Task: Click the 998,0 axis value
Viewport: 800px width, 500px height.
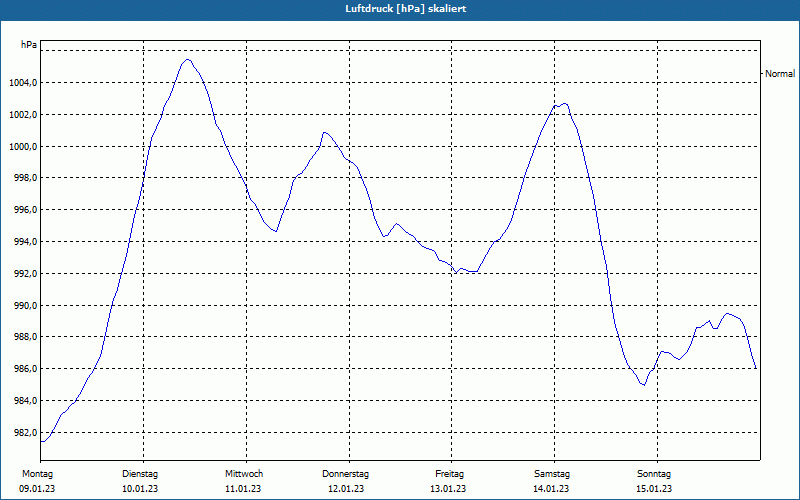Action: coord(25,178)
